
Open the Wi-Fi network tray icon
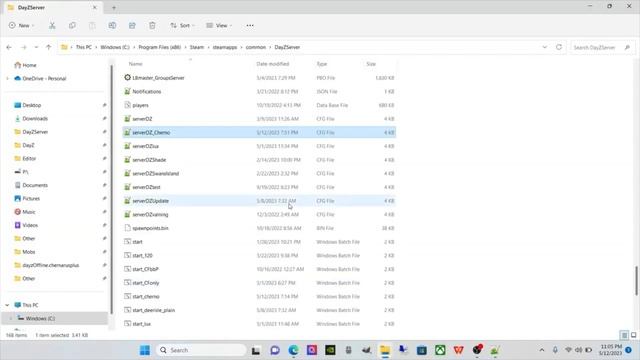point(568,350)
